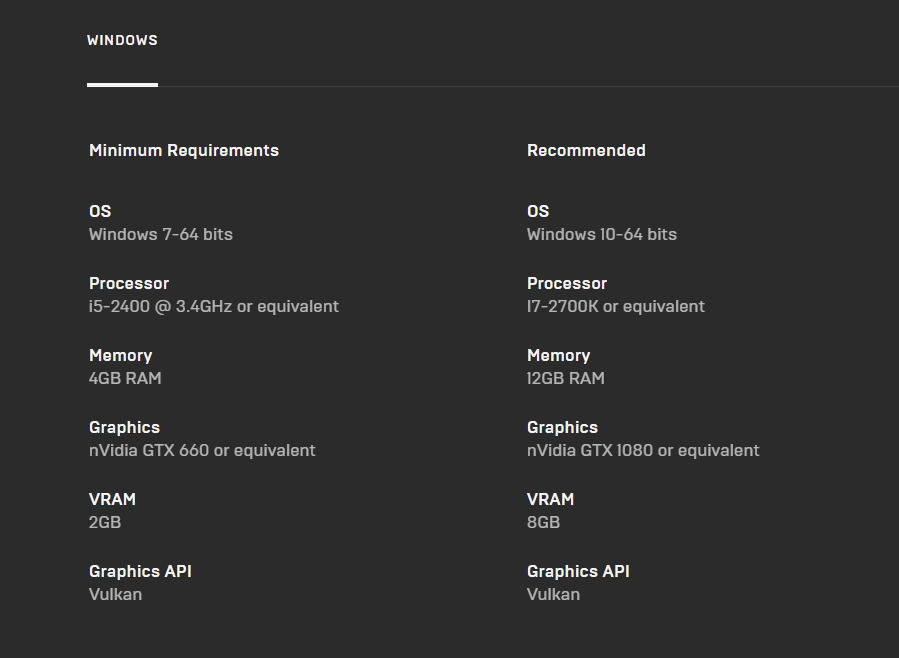Click the Recommended heading
This screenshot has width=899, height=658.
(586, 151)
